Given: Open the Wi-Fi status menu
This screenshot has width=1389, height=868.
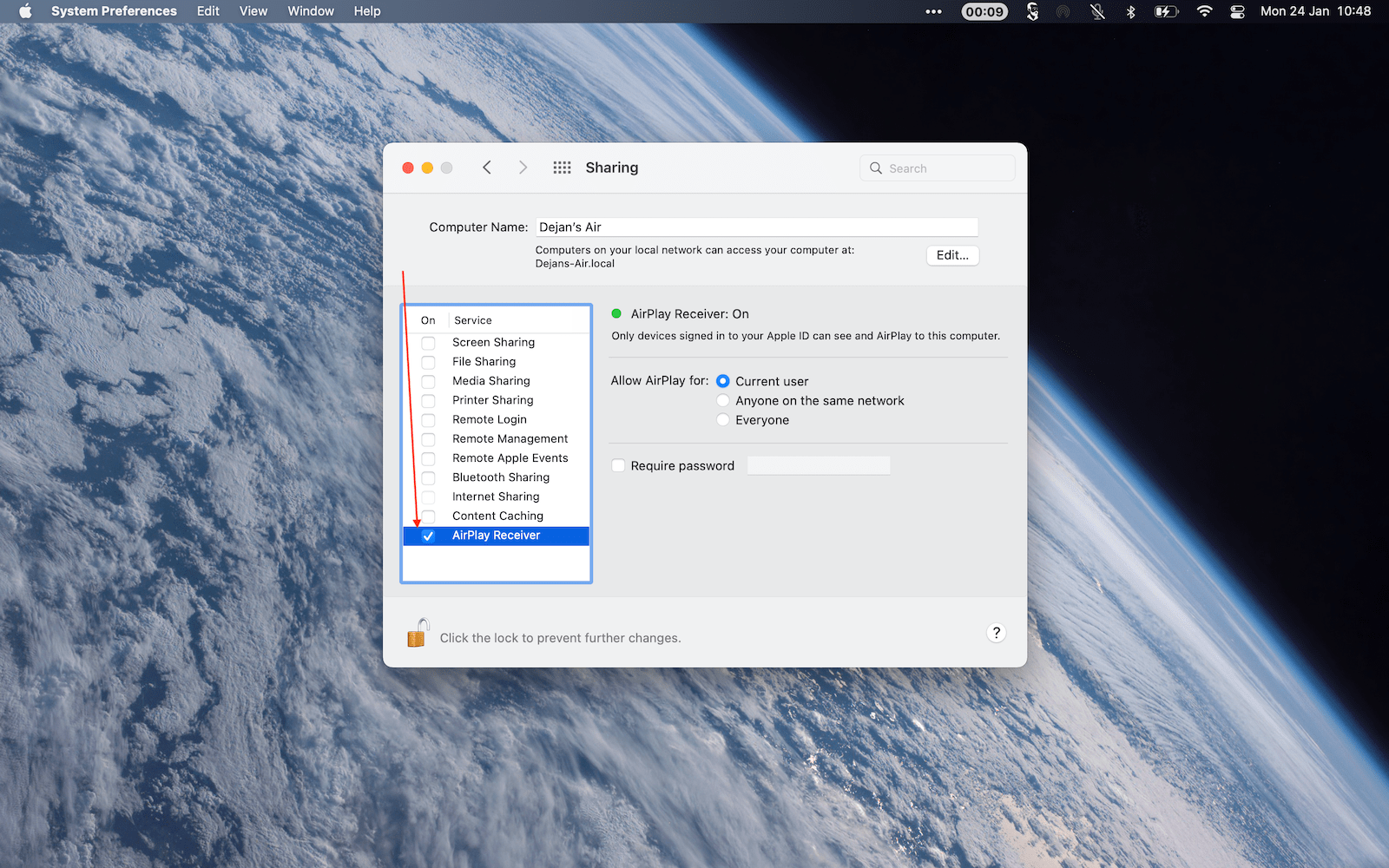Looking at the screenshot, I should (1204, 11).
